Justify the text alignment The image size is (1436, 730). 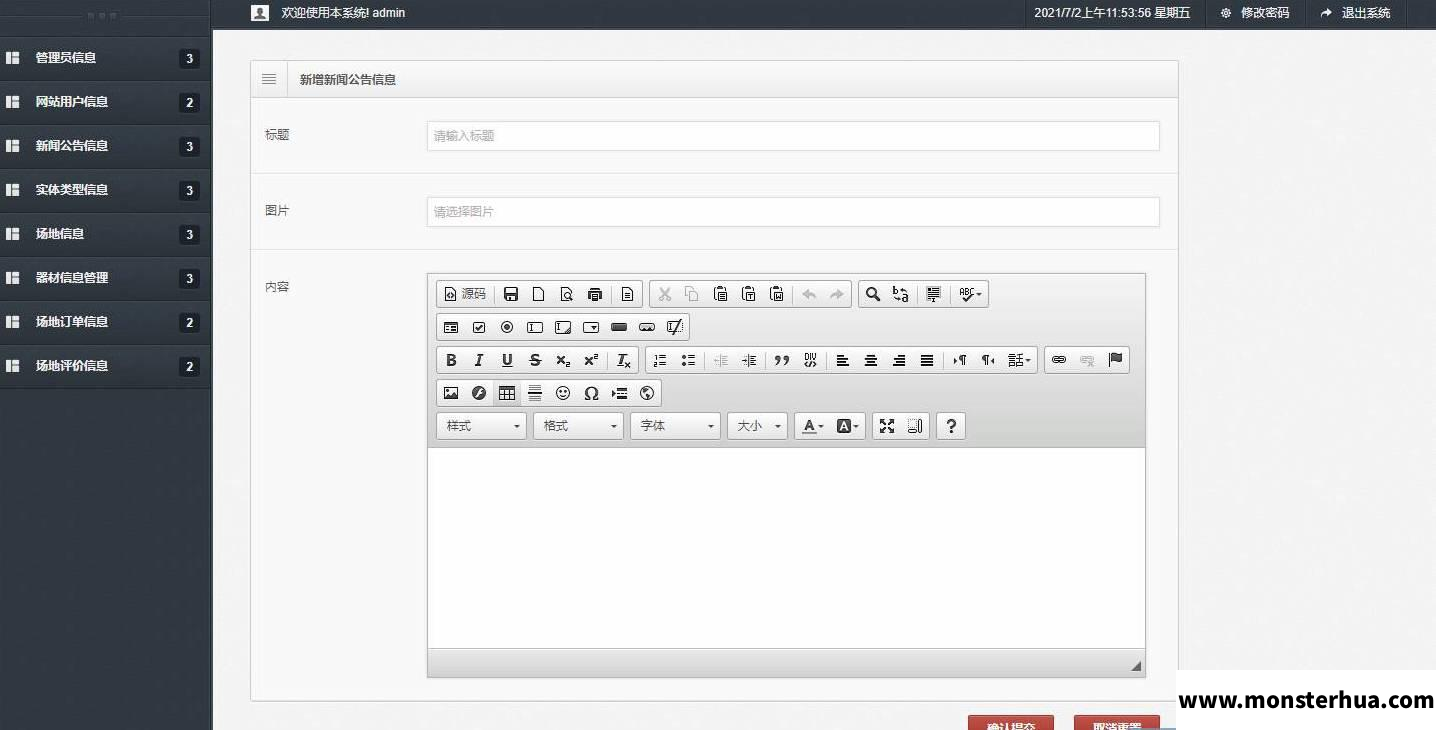coord(927,360)
